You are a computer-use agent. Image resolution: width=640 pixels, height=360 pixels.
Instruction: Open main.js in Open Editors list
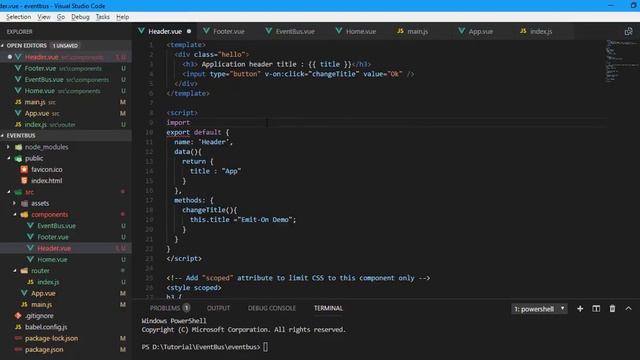pos(65,102)
